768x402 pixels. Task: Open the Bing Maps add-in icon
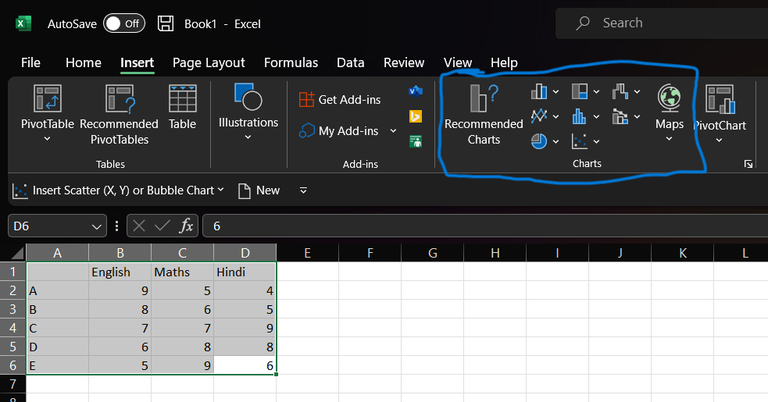[415, 116]
